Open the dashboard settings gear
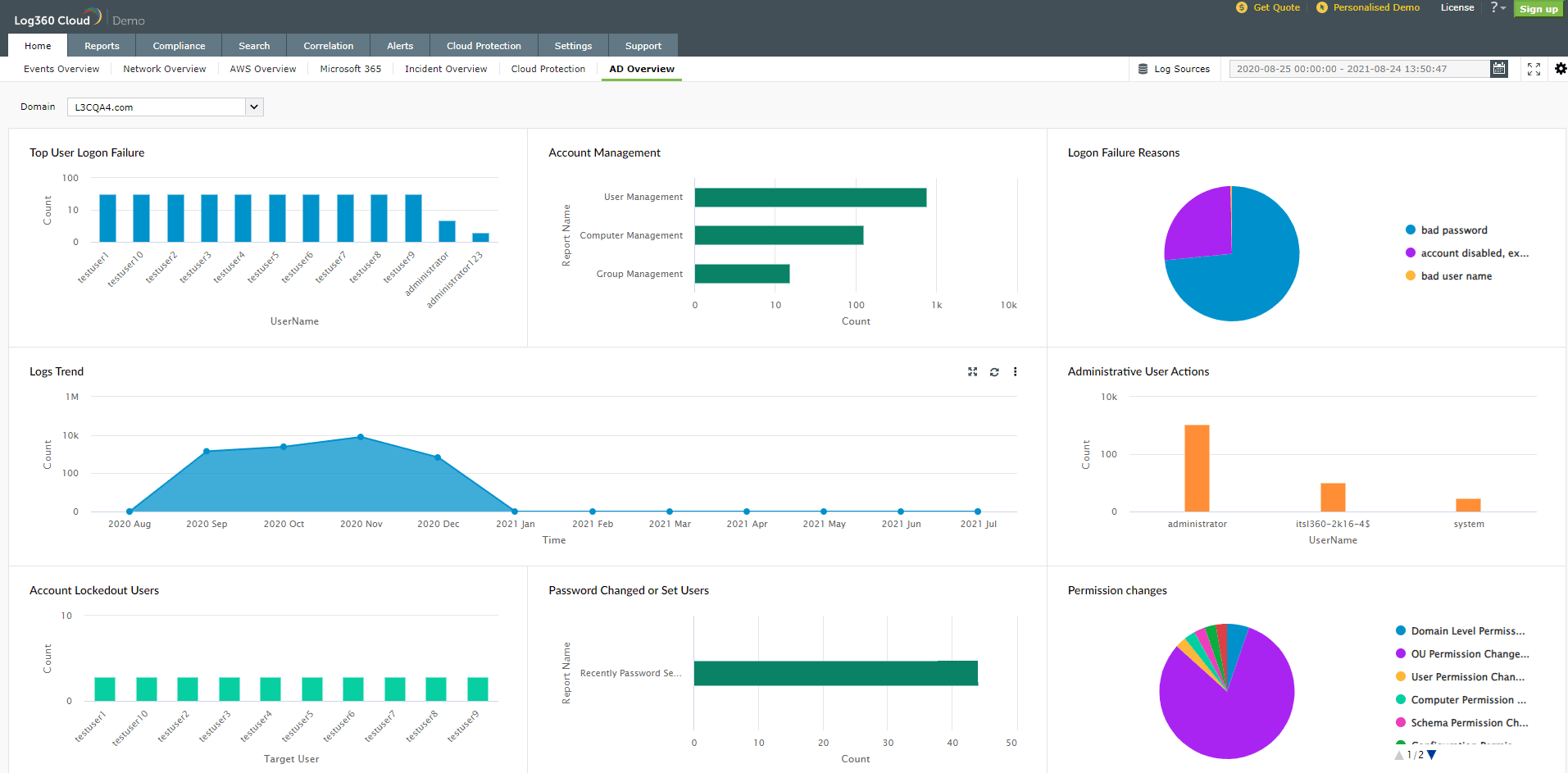This screenshot has height=773, width=1568. (1560, 69)
